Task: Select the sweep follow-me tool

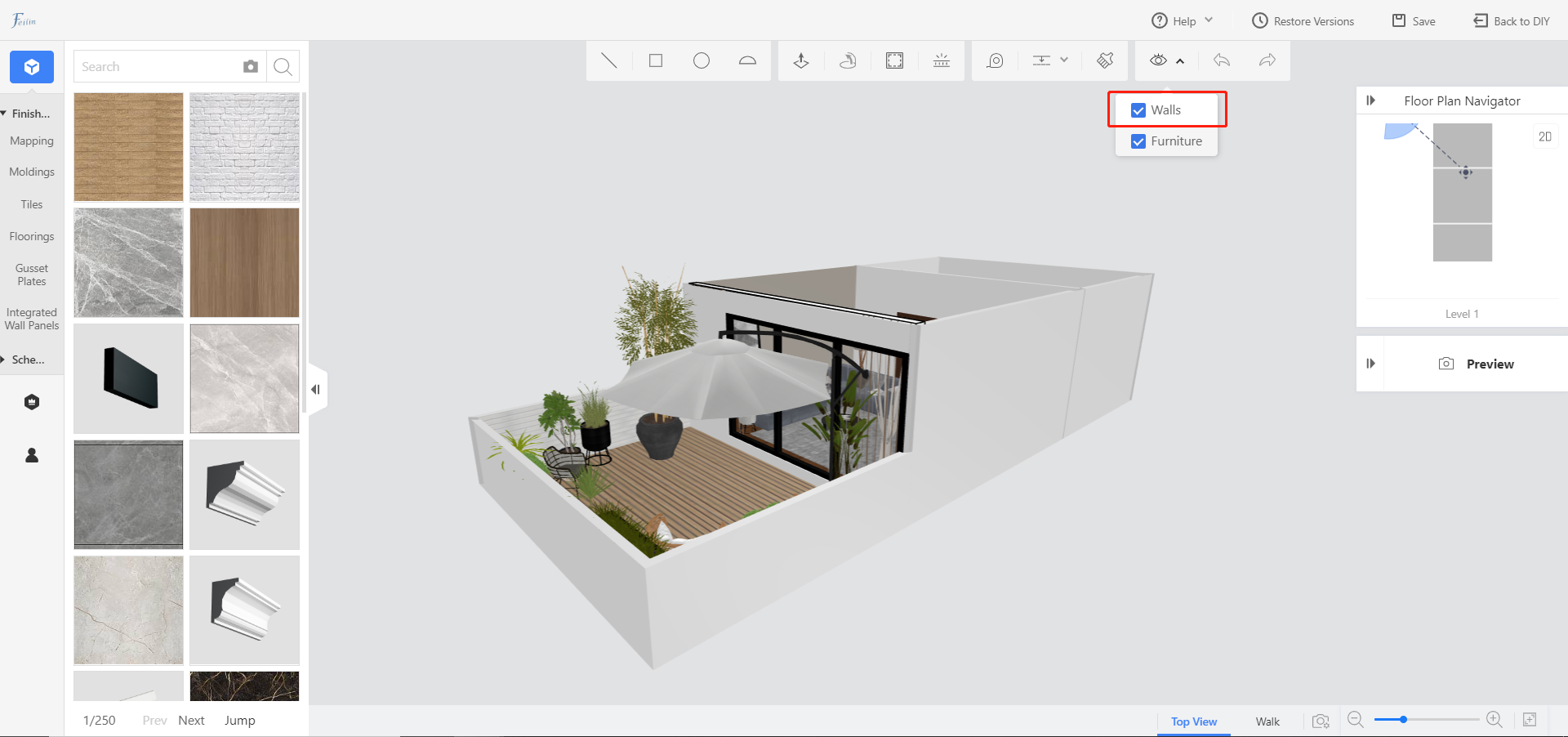Action: pyautogui.click(x=848, y=60)
